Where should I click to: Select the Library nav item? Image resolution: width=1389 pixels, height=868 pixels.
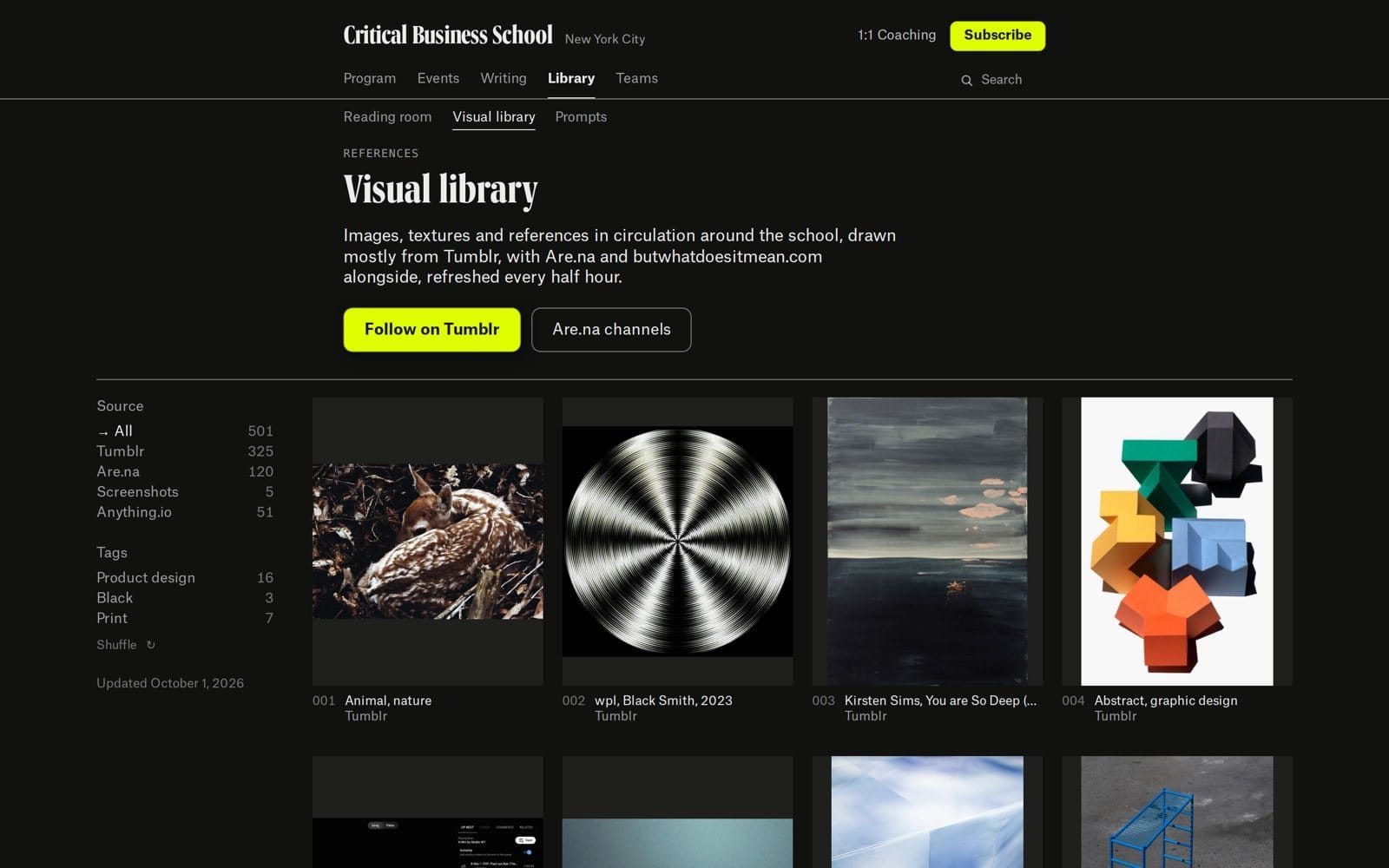tap(571, 78)
